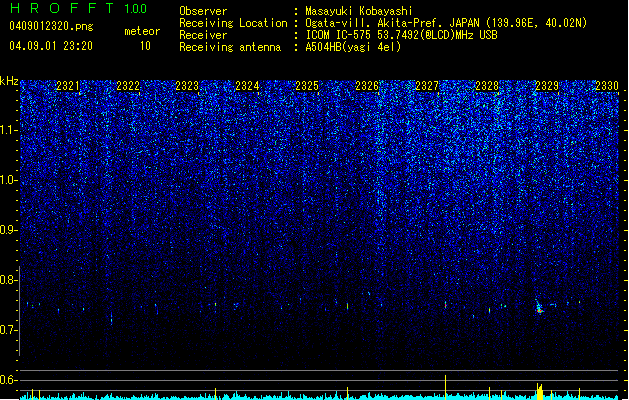This screenshot has height=400, width=629.
Task: Click the 0.8 kHz axis tick label
Action: pos(9,280)
